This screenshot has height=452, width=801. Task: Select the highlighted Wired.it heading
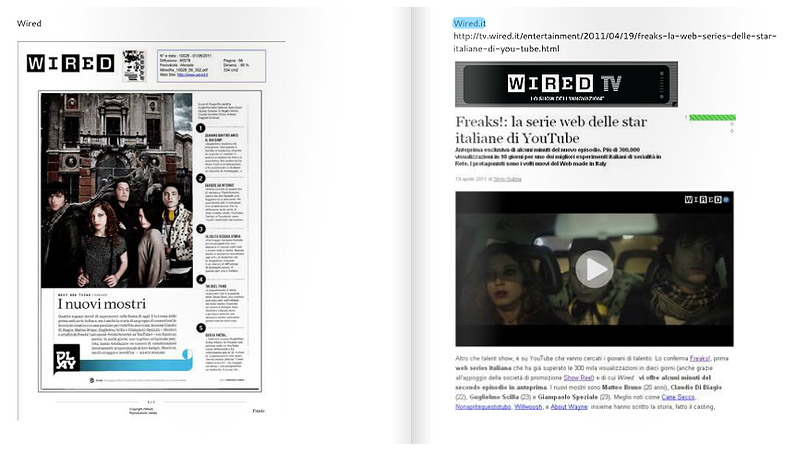click(x=469, y=23)
